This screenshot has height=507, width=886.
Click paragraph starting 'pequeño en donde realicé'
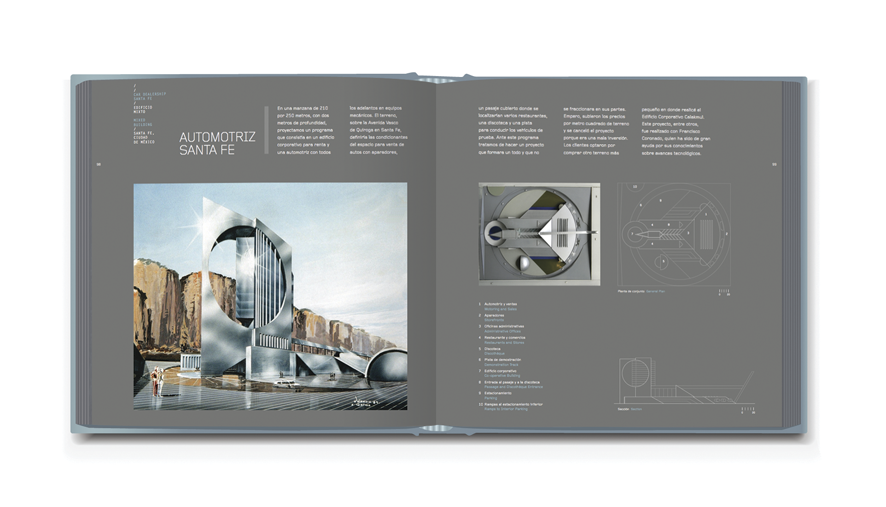[676, 131]
